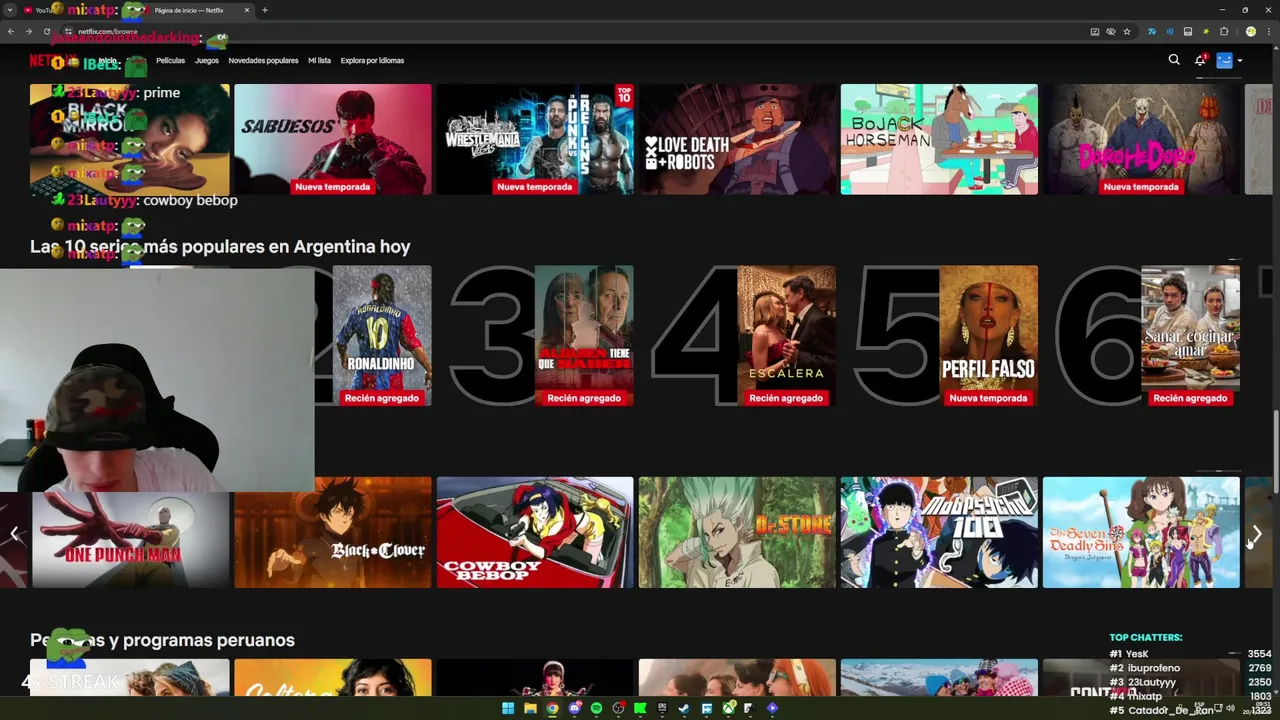Open Chrome extensions puzzle icon
Image resolution: width=1280 pixels, height=720 pixels.
click(x=1223, y=31)
